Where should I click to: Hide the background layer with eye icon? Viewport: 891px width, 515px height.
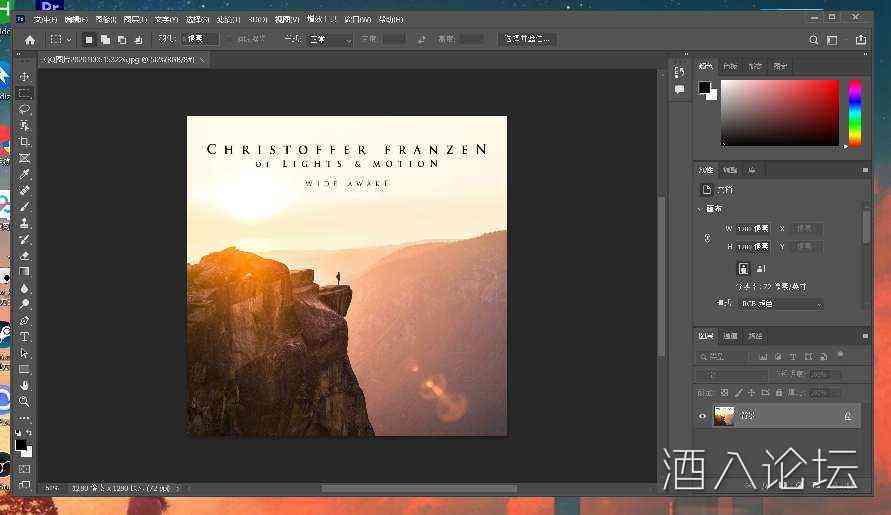(x=702, y=416)
